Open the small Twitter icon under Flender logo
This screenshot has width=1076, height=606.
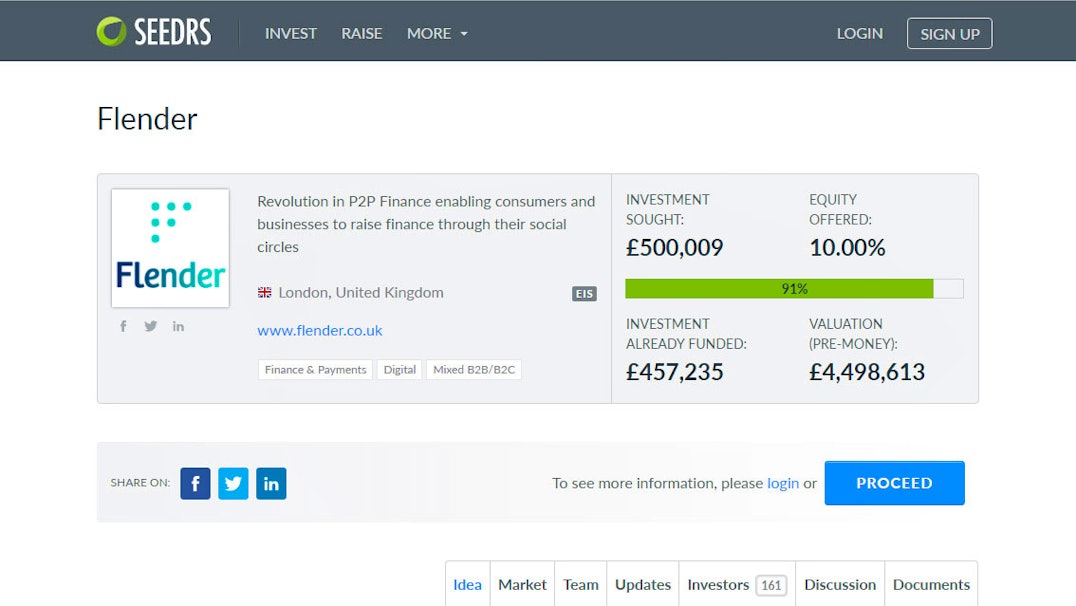click(150, 326)
